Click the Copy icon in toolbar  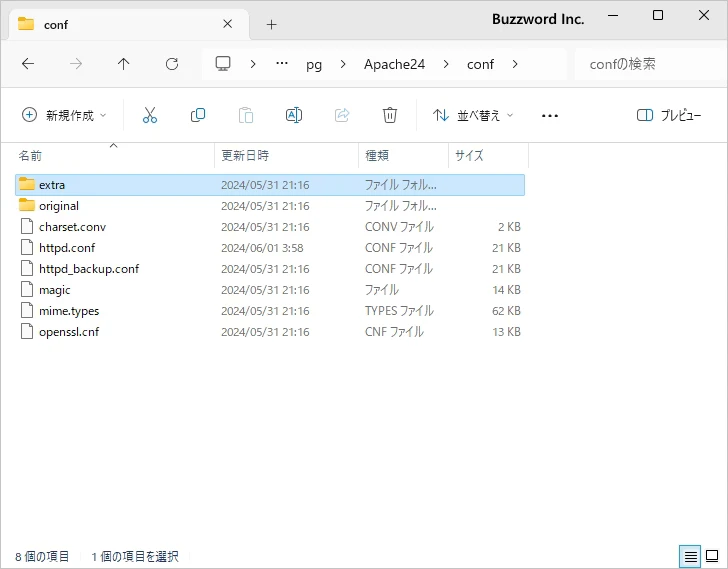tap(198, 115)
